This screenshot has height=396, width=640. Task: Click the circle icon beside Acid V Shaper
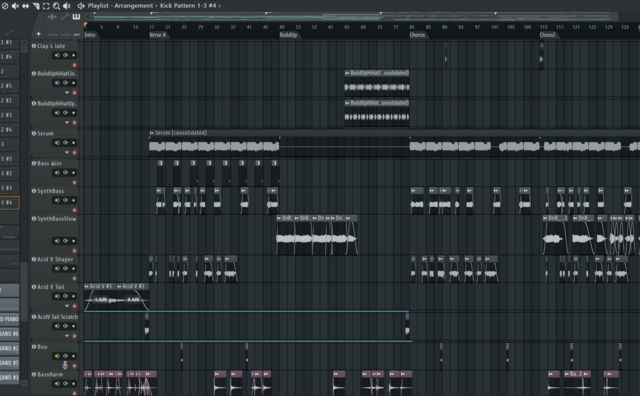tap(34, 259)
